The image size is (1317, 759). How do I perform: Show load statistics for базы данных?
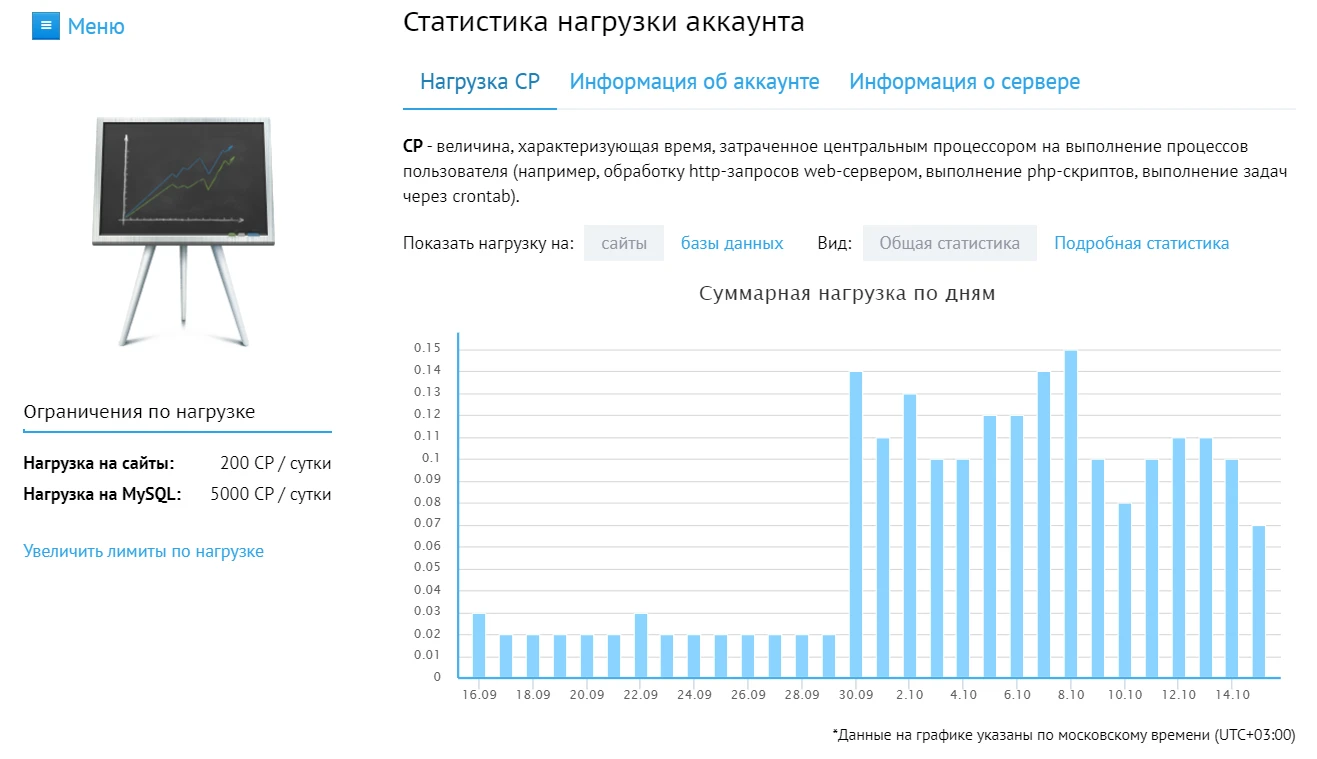point(731,242)
